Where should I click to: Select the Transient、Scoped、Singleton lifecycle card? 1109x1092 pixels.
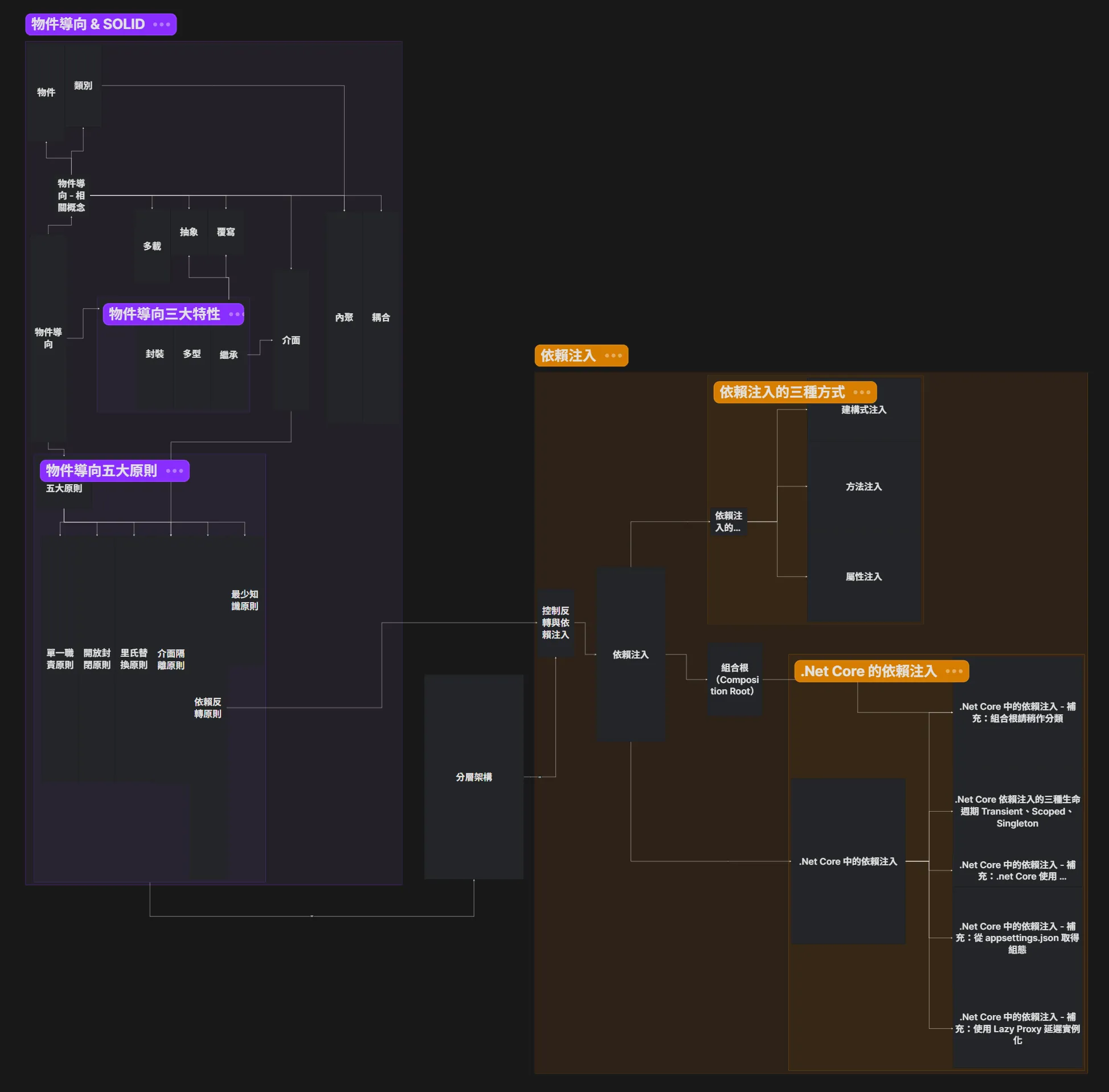(1017, 811)
